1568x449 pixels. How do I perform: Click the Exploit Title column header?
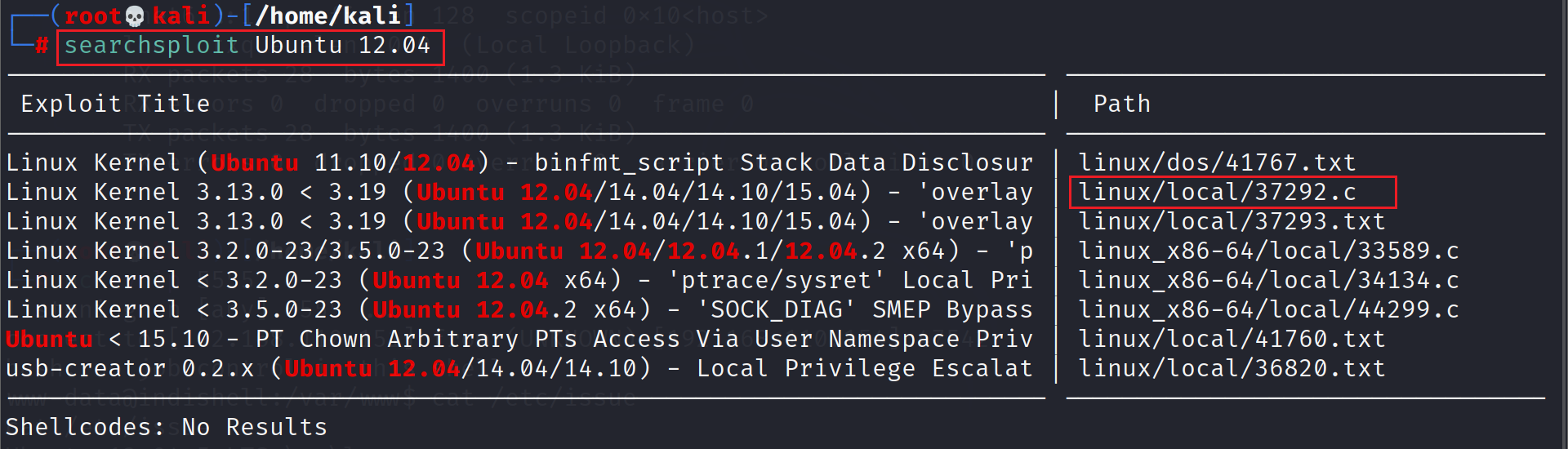pos(115,104)
